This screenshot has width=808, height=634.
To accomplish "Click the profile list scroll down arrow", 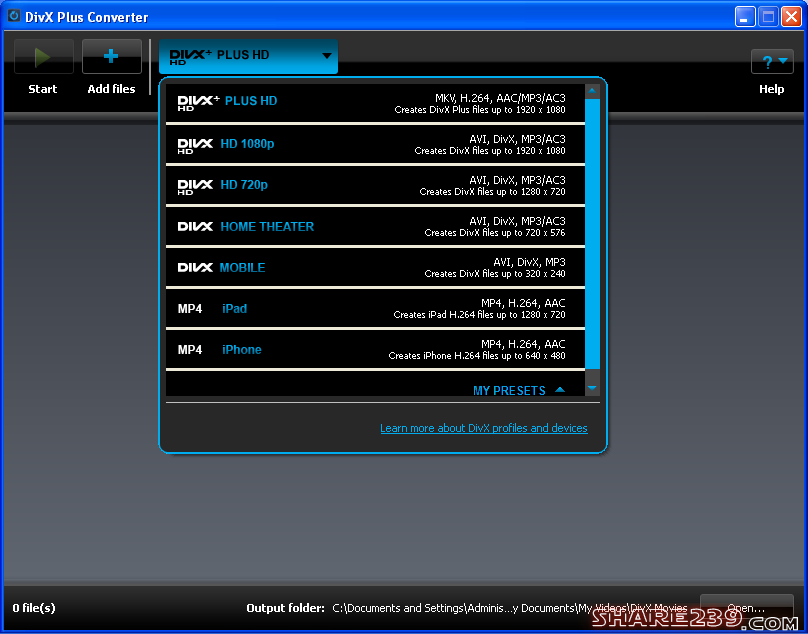I will point(592,388).
